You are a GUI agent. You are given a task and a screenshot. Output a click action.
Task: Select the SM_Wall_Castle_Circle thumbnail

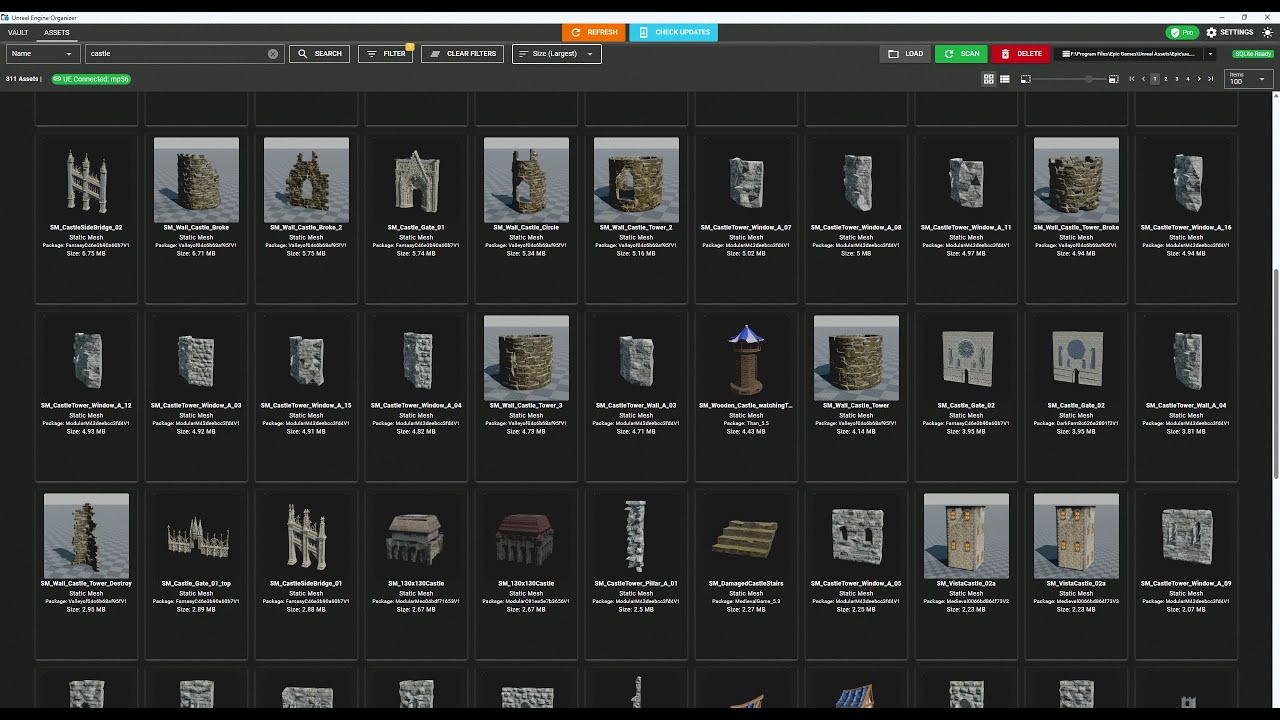[526, 180]
